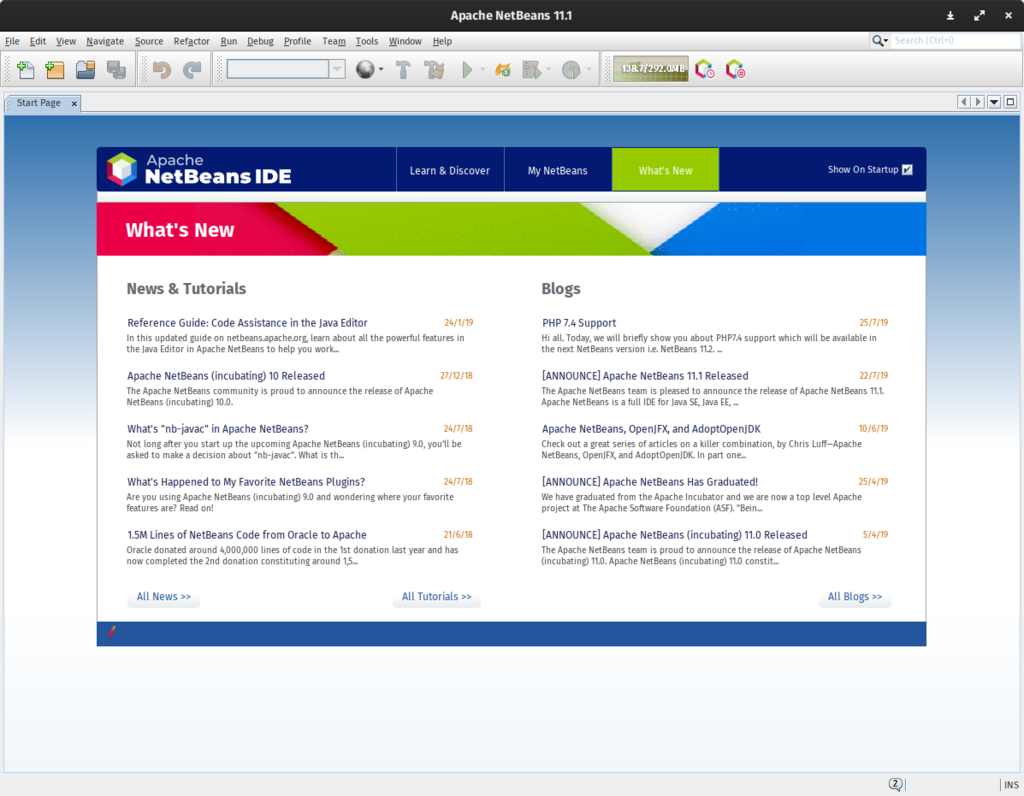Click the INS insert mode indicator
Screen dimensions: 1024x796
[1011, 785]
